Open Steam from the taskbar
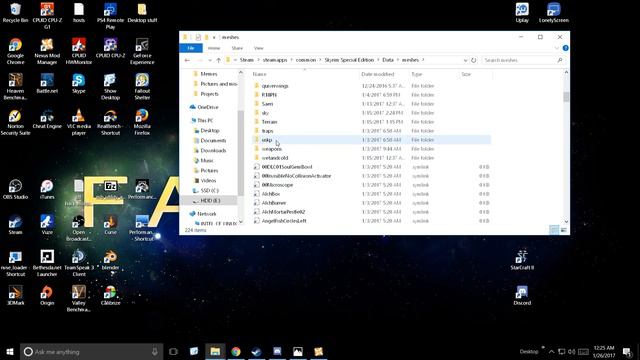This screenshot has height=360, width=640. (256, 352)
